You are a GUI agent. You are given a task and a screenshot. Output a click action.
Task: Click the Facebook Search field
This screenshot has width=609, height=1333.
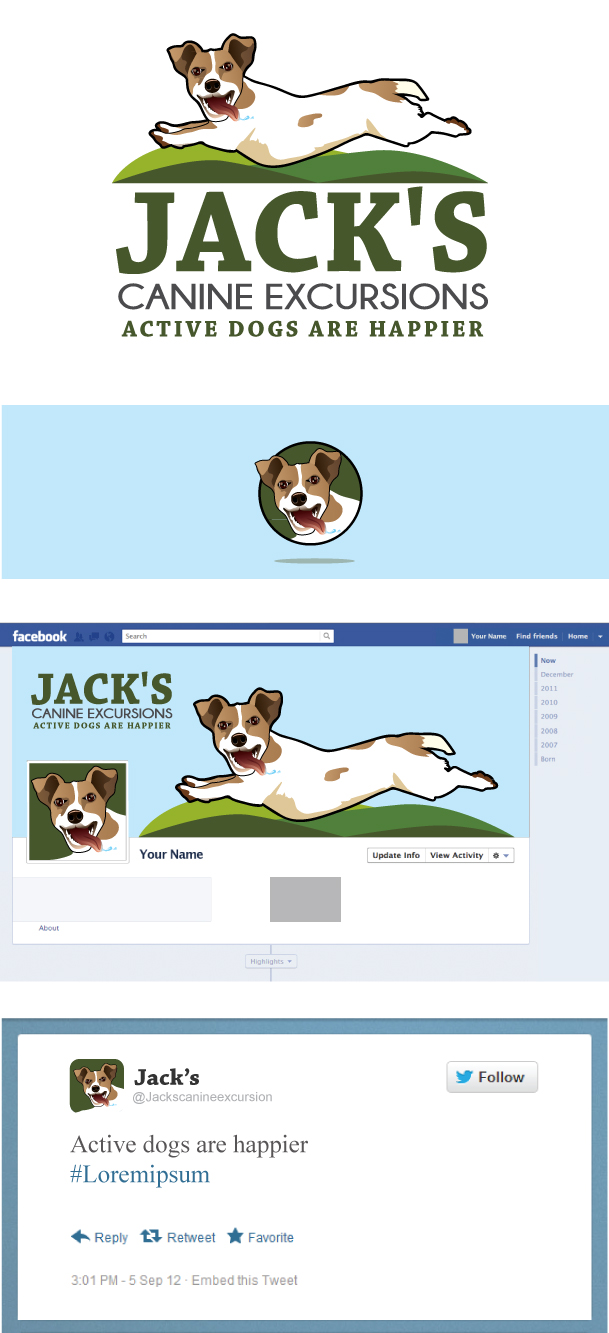pos(228,636)
